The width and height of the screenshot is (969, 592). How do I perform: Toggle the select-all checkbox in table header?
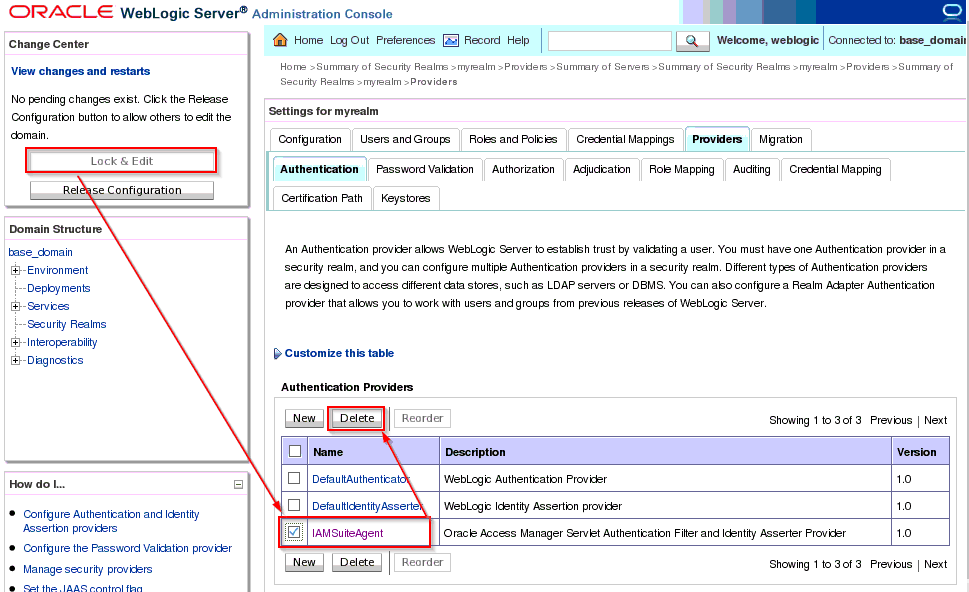coord(294,452)
